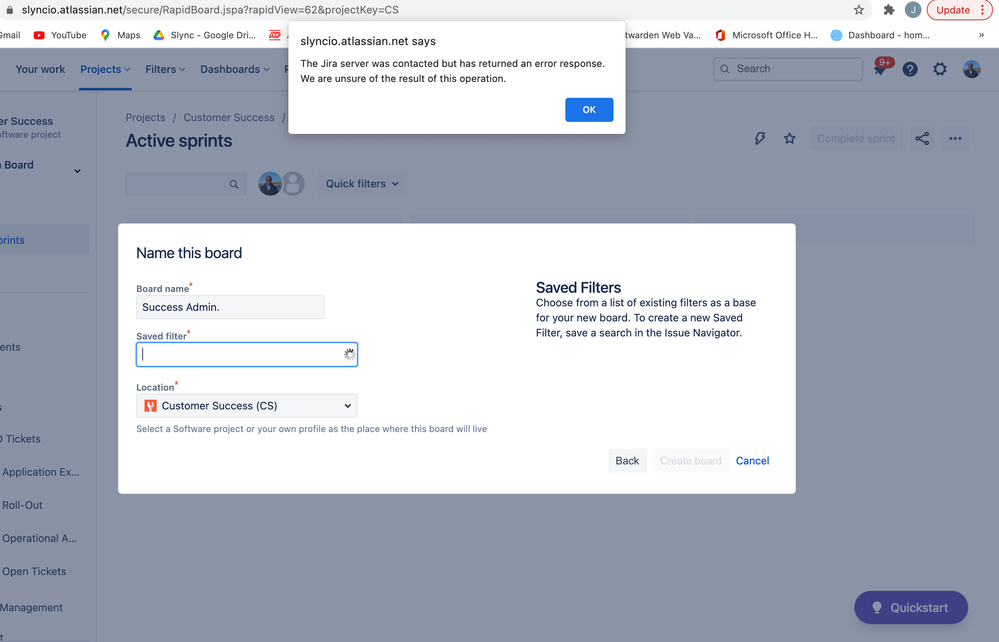The height and width of the screenshot is (642, 999).
Task: Show more bookmarks with the double chevron
Action: pos(981,35)
